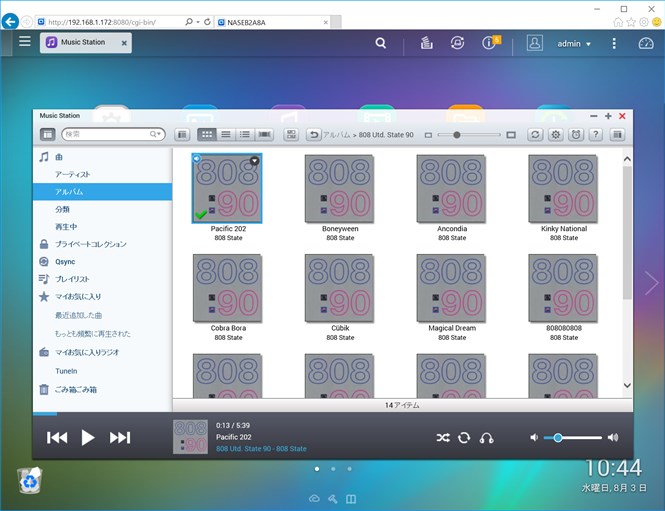Switch to detailed list view

point(245,134)
